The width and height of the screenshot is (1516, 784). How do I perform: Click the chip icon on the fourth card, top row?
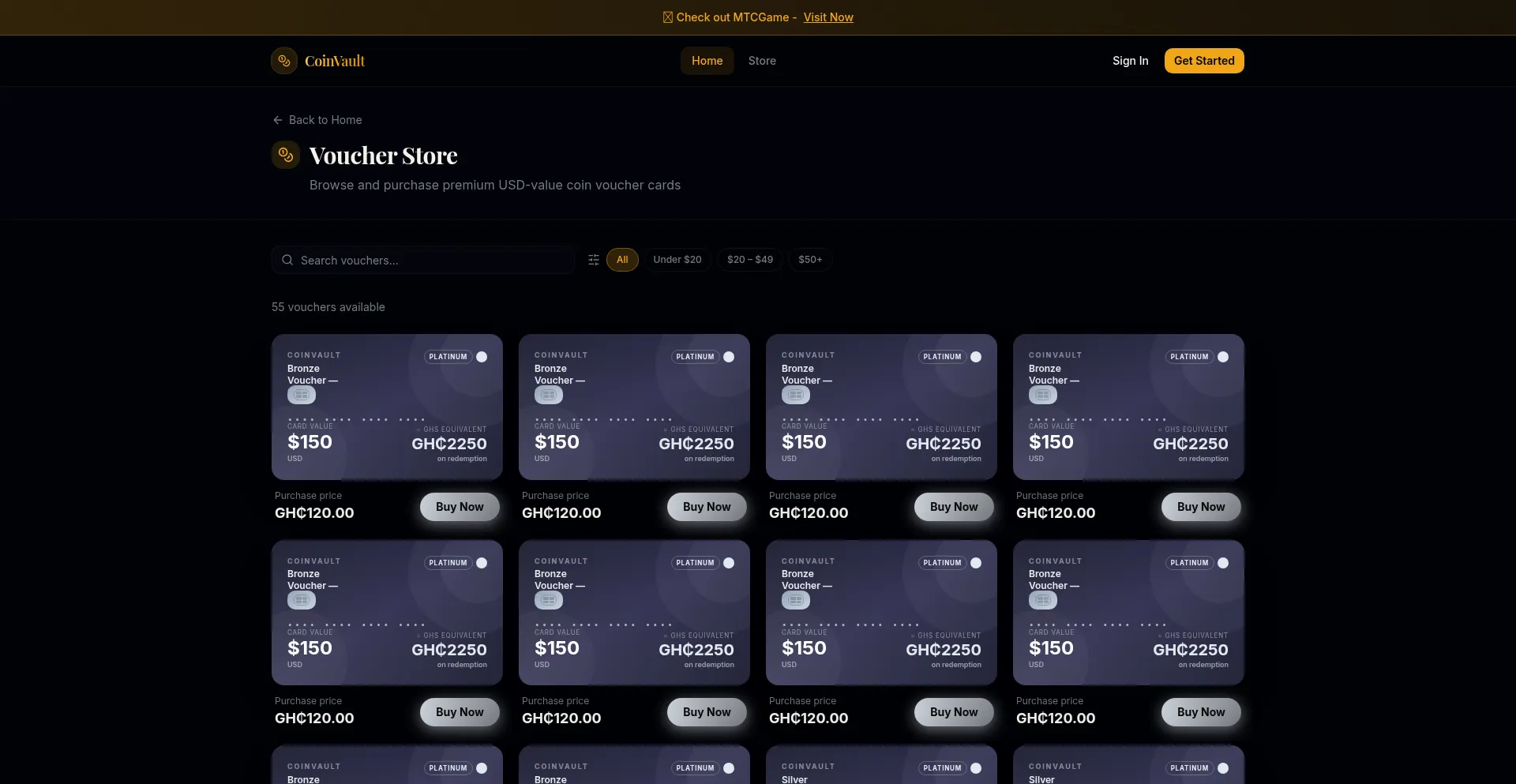tap(1043, 395)
